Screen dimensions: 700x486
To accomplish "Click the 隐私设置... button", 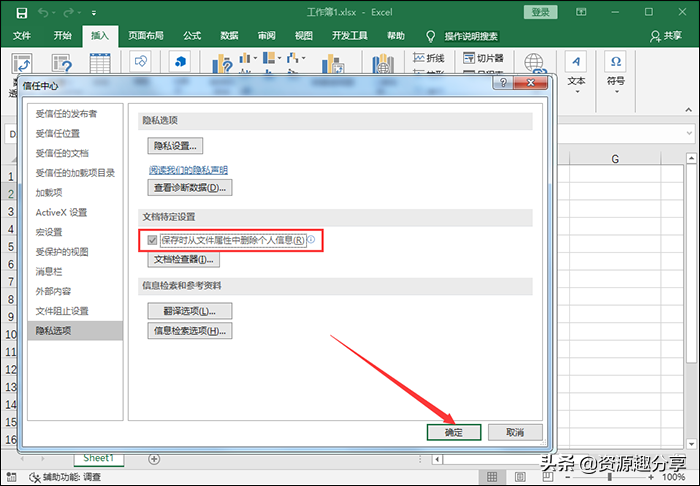I will [175, 145].
